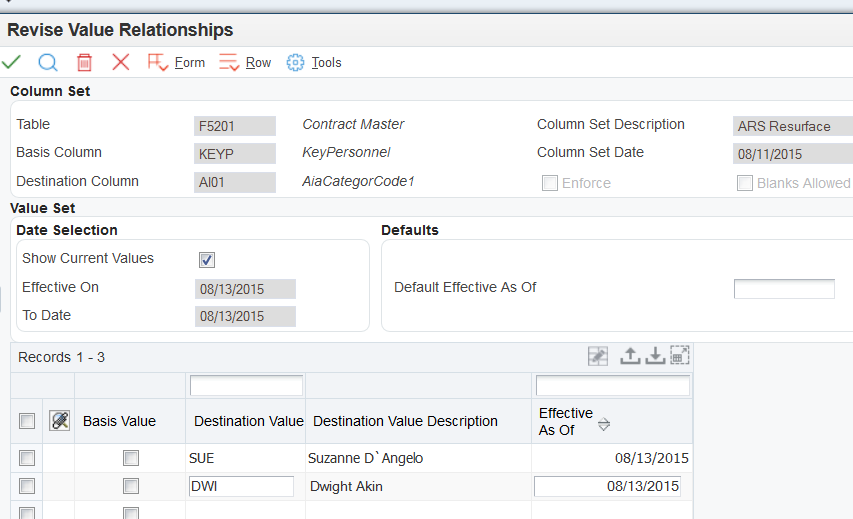The height and width of the screenshot is (519, 853).
Task: Click the maximize grid icon
Action: tap(680, 356)
